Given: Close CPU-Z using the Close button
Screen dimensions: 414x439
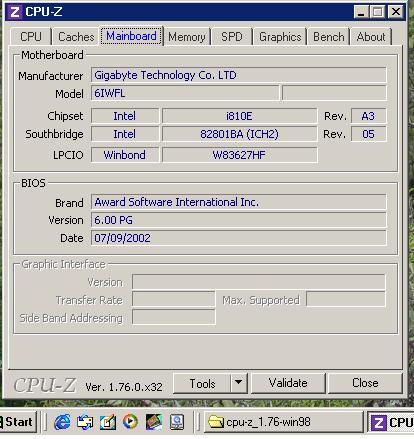Looking at the screenshot, I should [365, 383].
